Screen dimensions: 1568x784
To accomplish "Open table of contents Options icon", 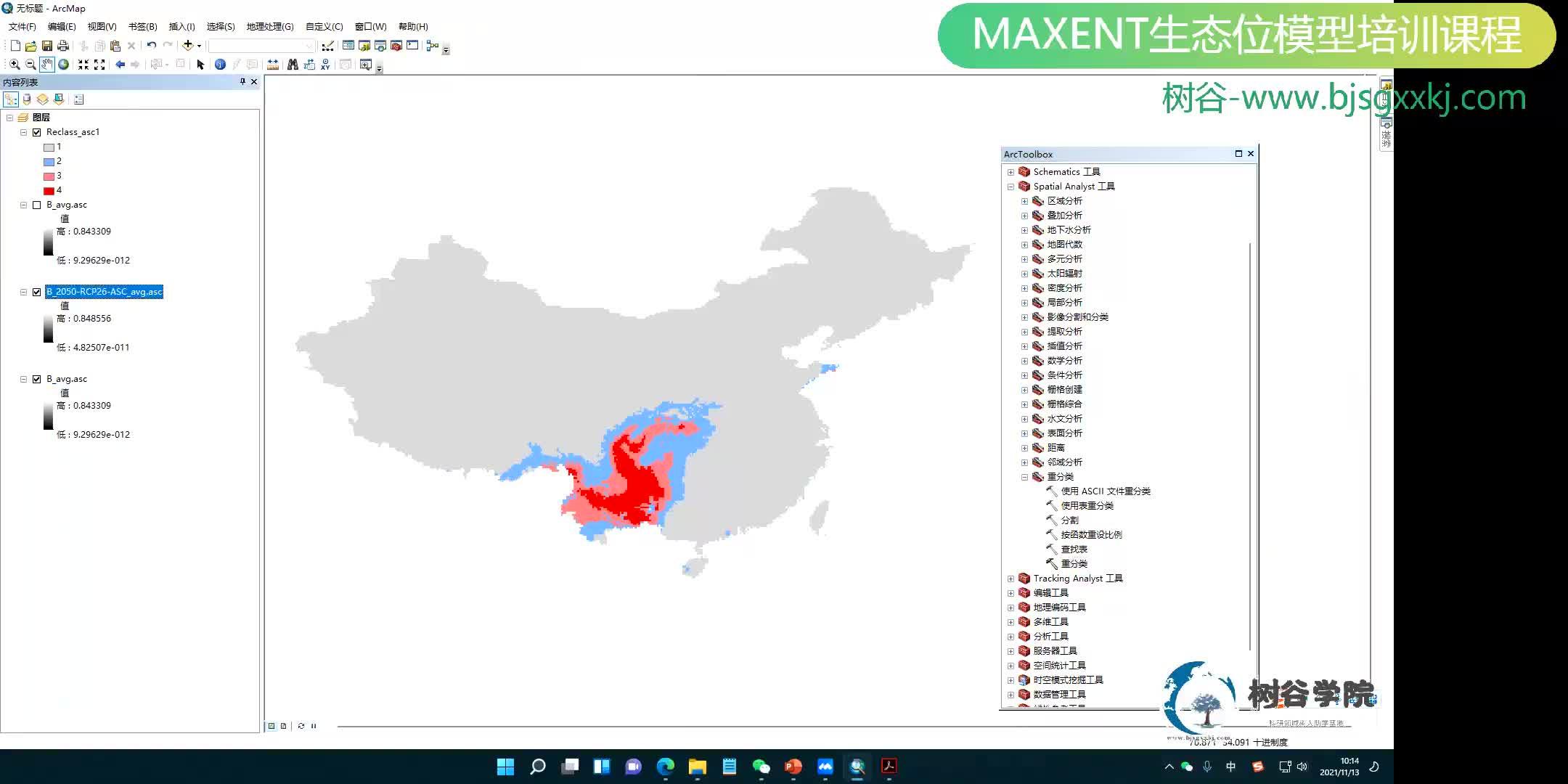I will pos(79,99).
